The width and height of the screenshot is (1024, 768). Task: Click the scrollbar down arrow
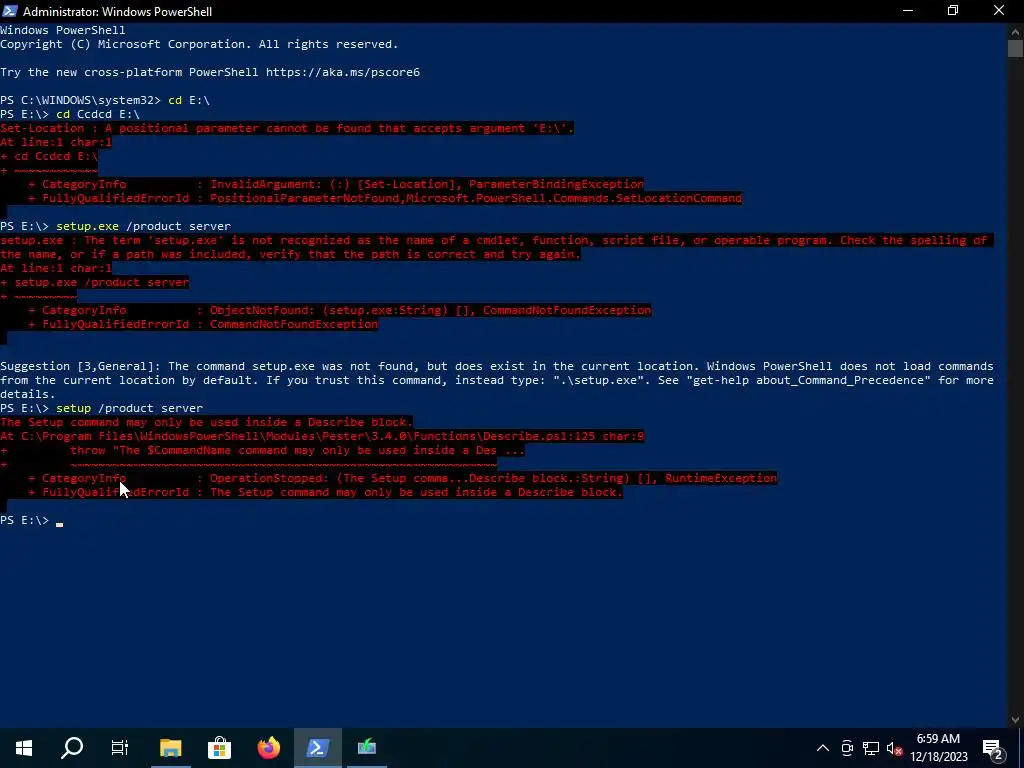1015,720
